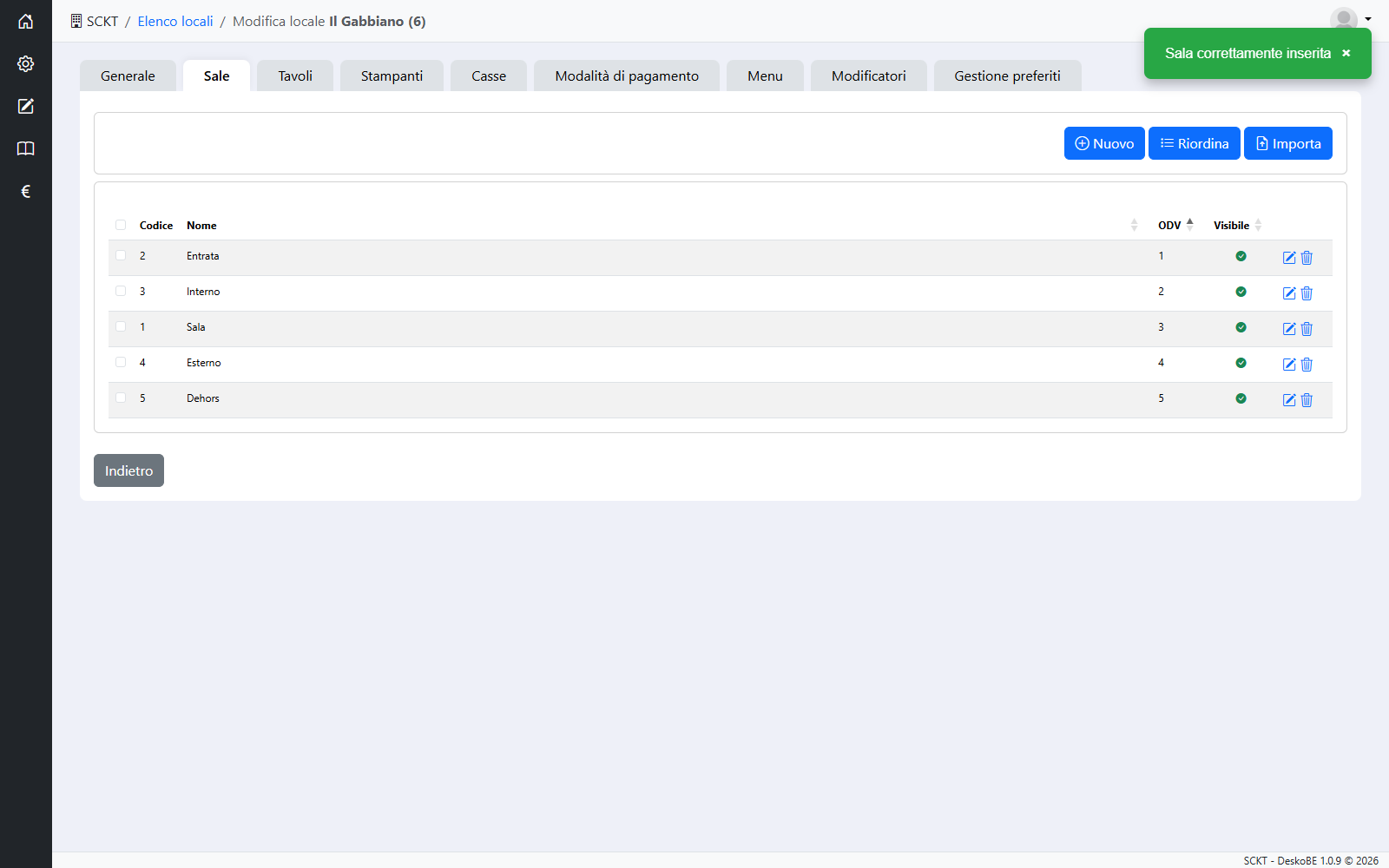Screen dimensions: 1389x868
Task: Click the Importa button
Action: (1288, 143)
